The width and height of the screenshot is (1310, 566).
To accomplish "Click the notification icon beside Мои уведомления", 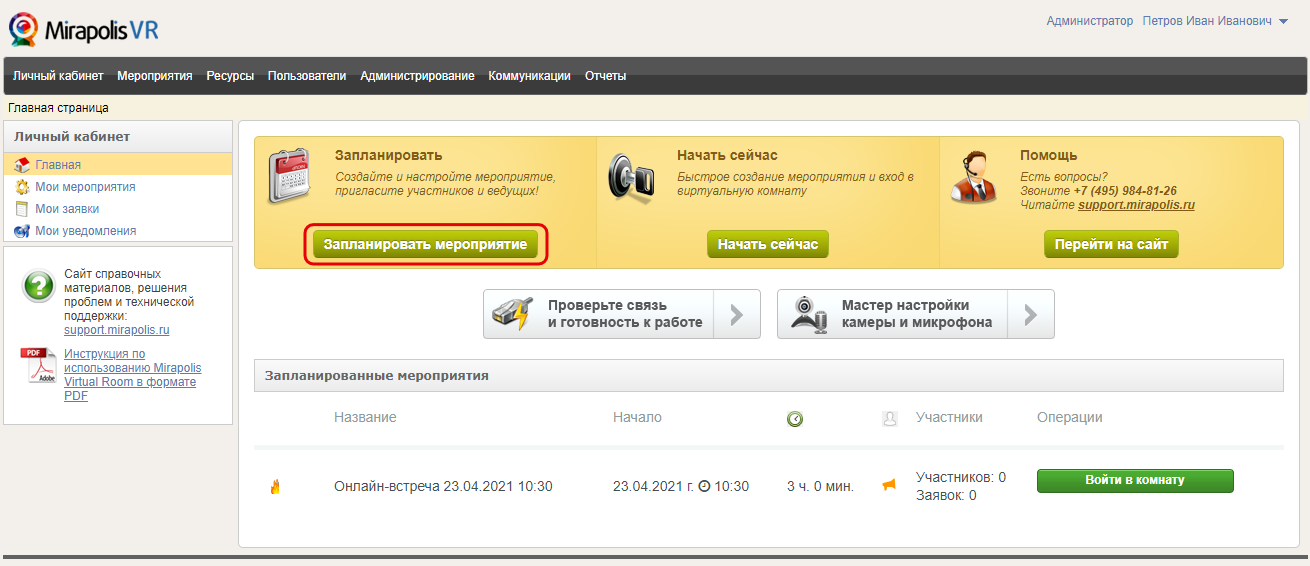I will pyautogui.click(x=22, y=231).
